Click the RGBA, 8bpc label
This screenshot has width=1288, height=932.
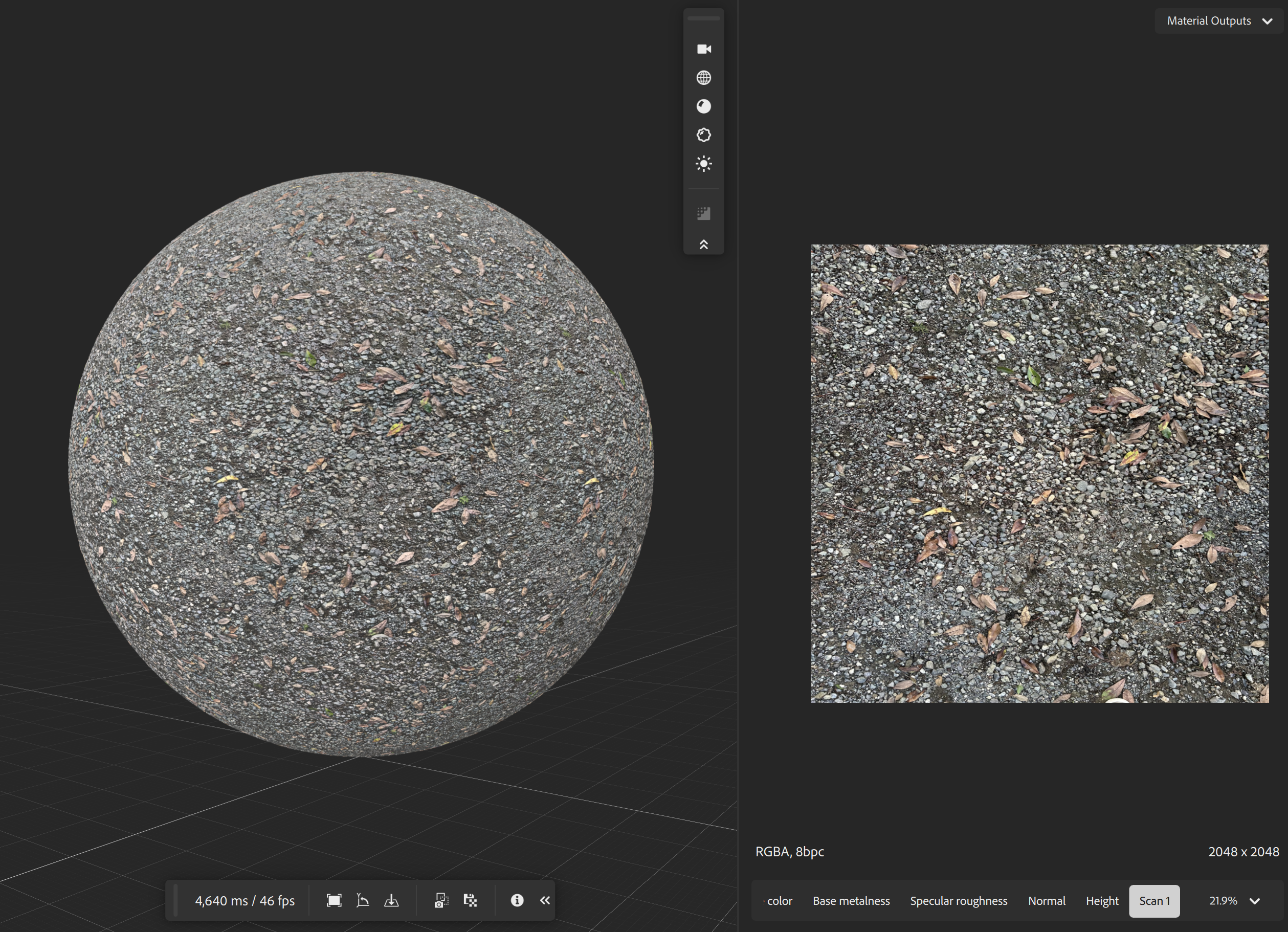click(789, 851)
